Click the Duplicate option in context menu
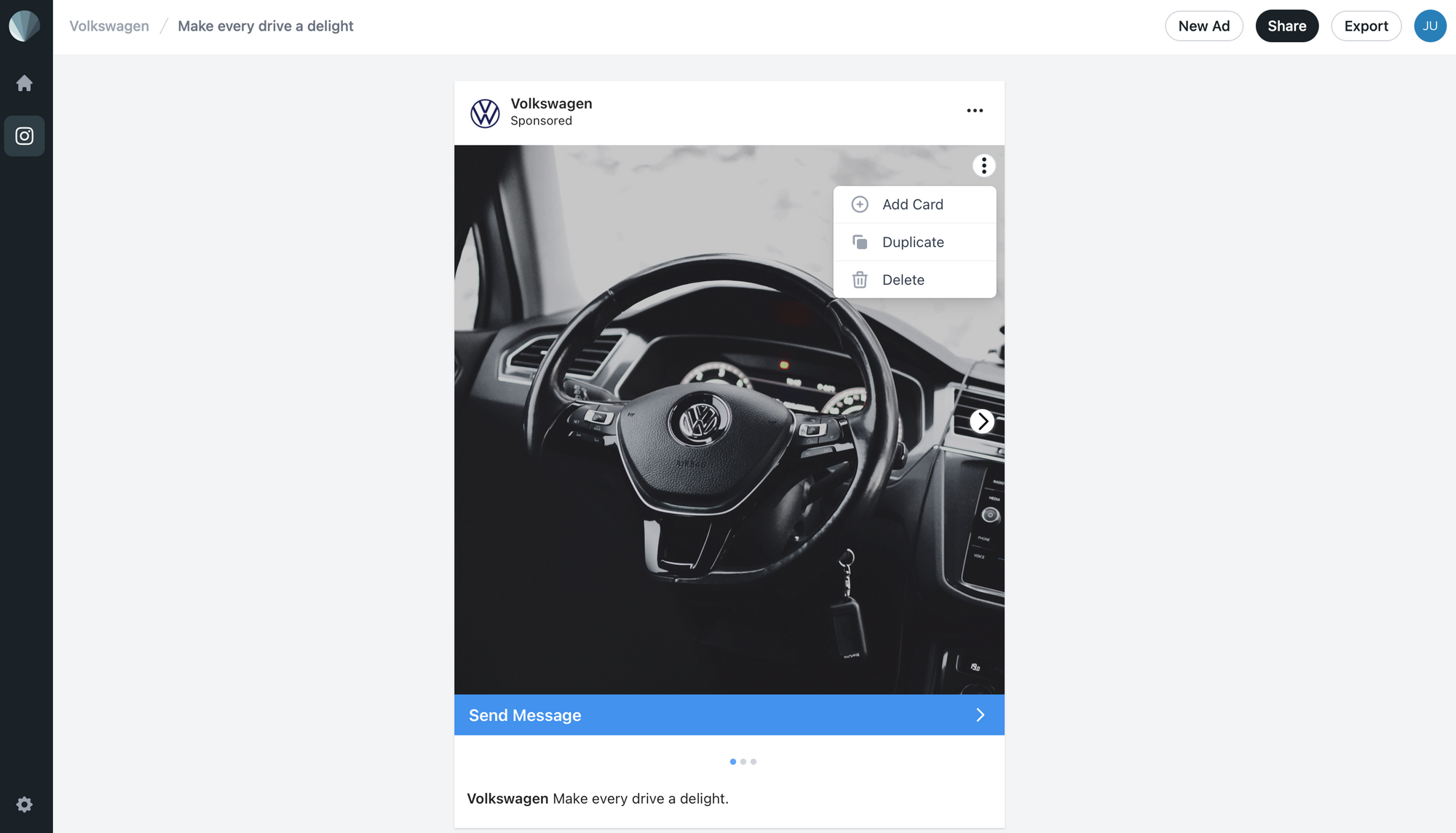1456x833 pixels. point(912,242)
